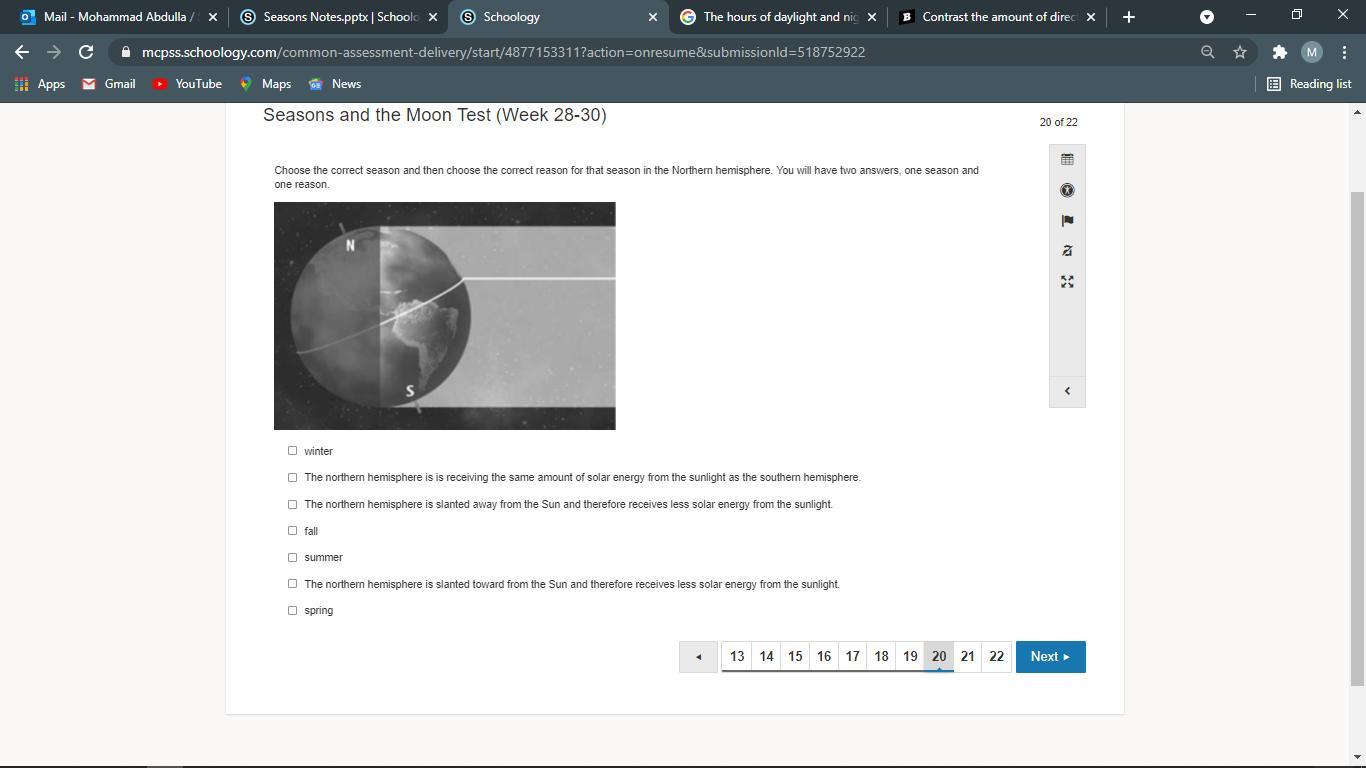
Task: Switch to 'The hours of daylight' Google tab
Action: [777, 17]
